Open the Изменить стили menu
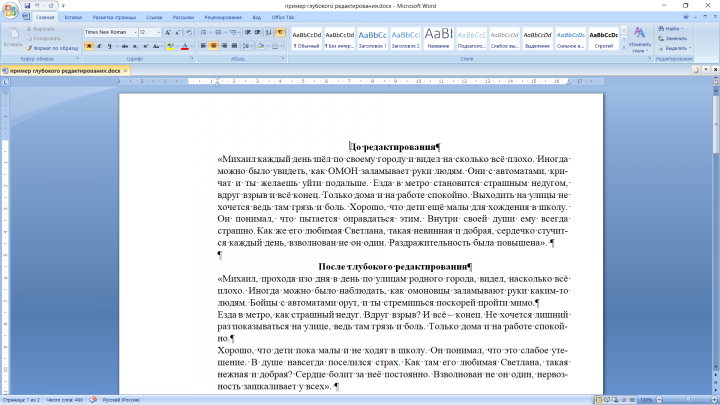 point(640,39)
